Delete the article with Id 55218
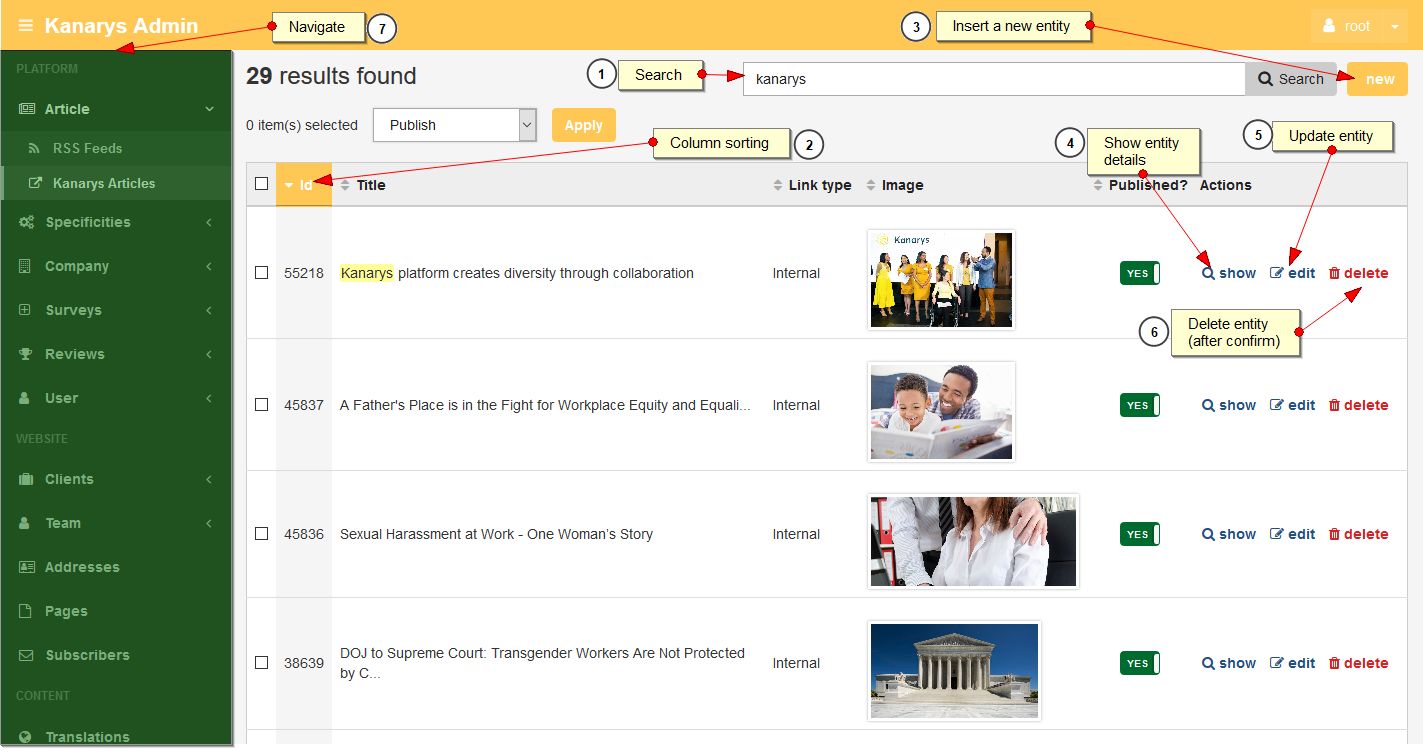1423x755 pixels. tap(1358, 273)
